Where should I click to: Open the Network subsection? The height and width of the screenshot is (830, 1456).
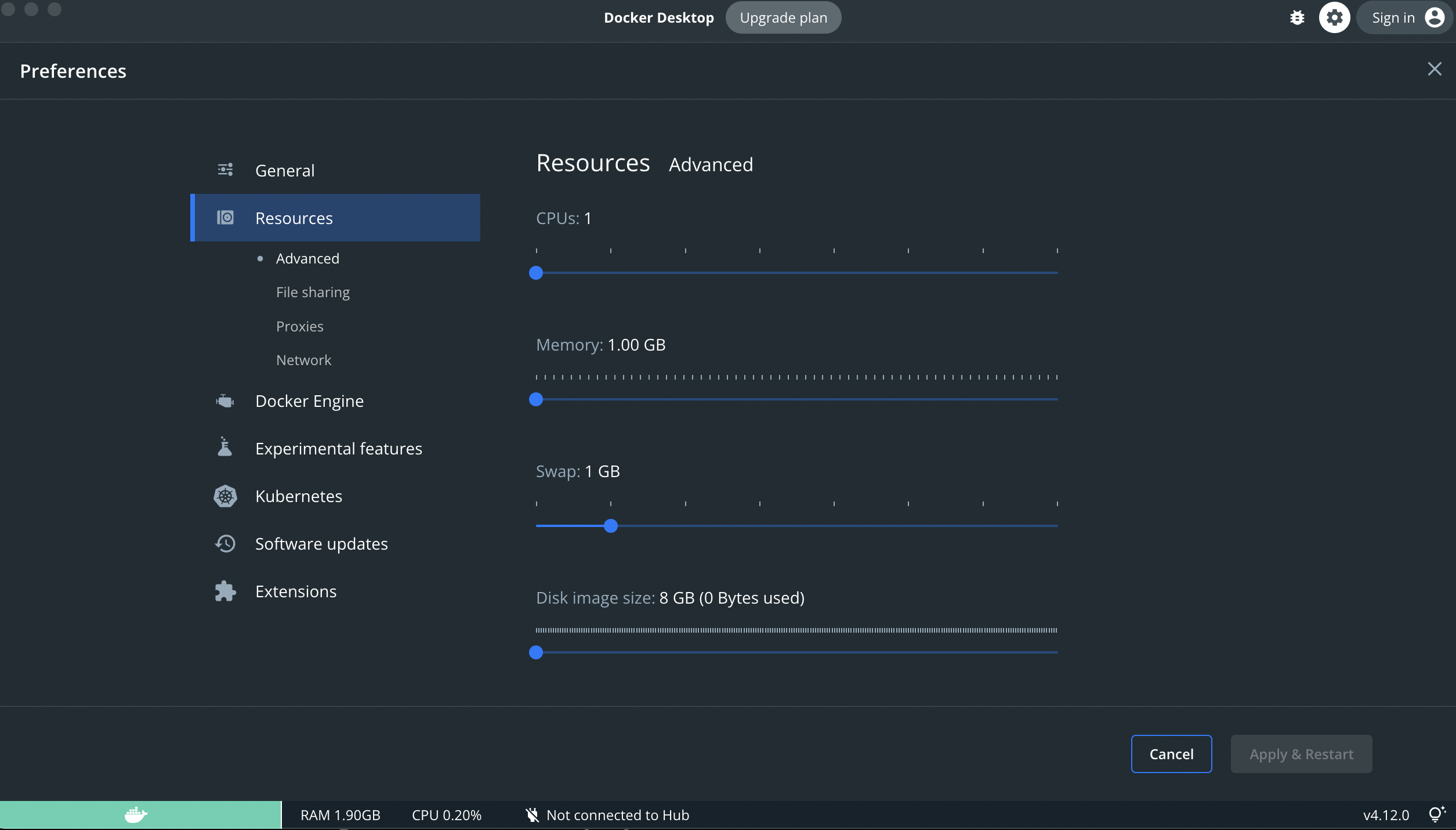303,360
